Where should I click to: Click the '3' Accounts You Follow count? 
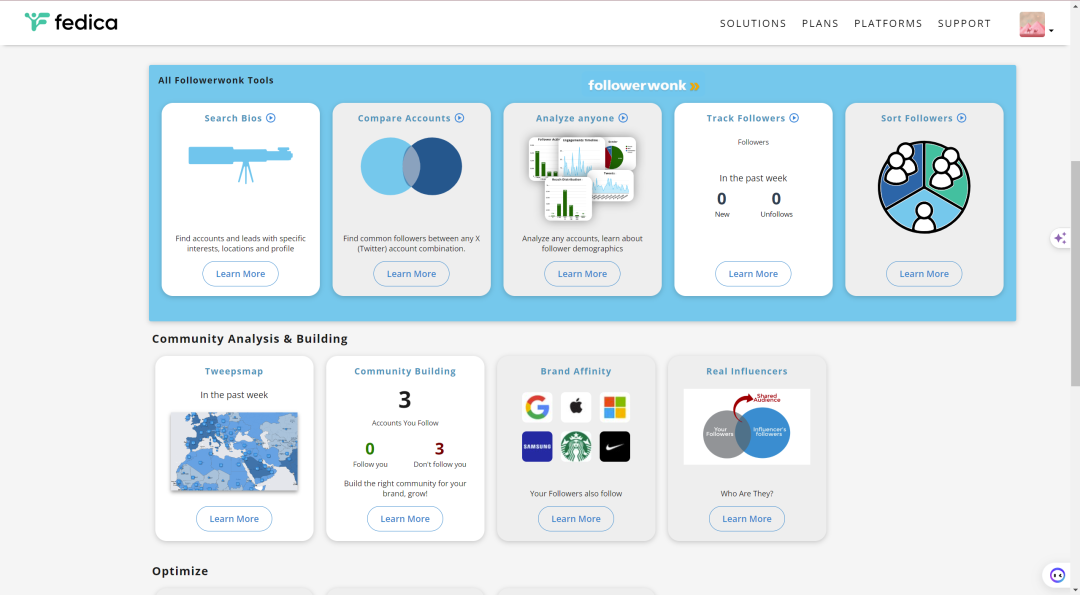click(x=405, y=400)
